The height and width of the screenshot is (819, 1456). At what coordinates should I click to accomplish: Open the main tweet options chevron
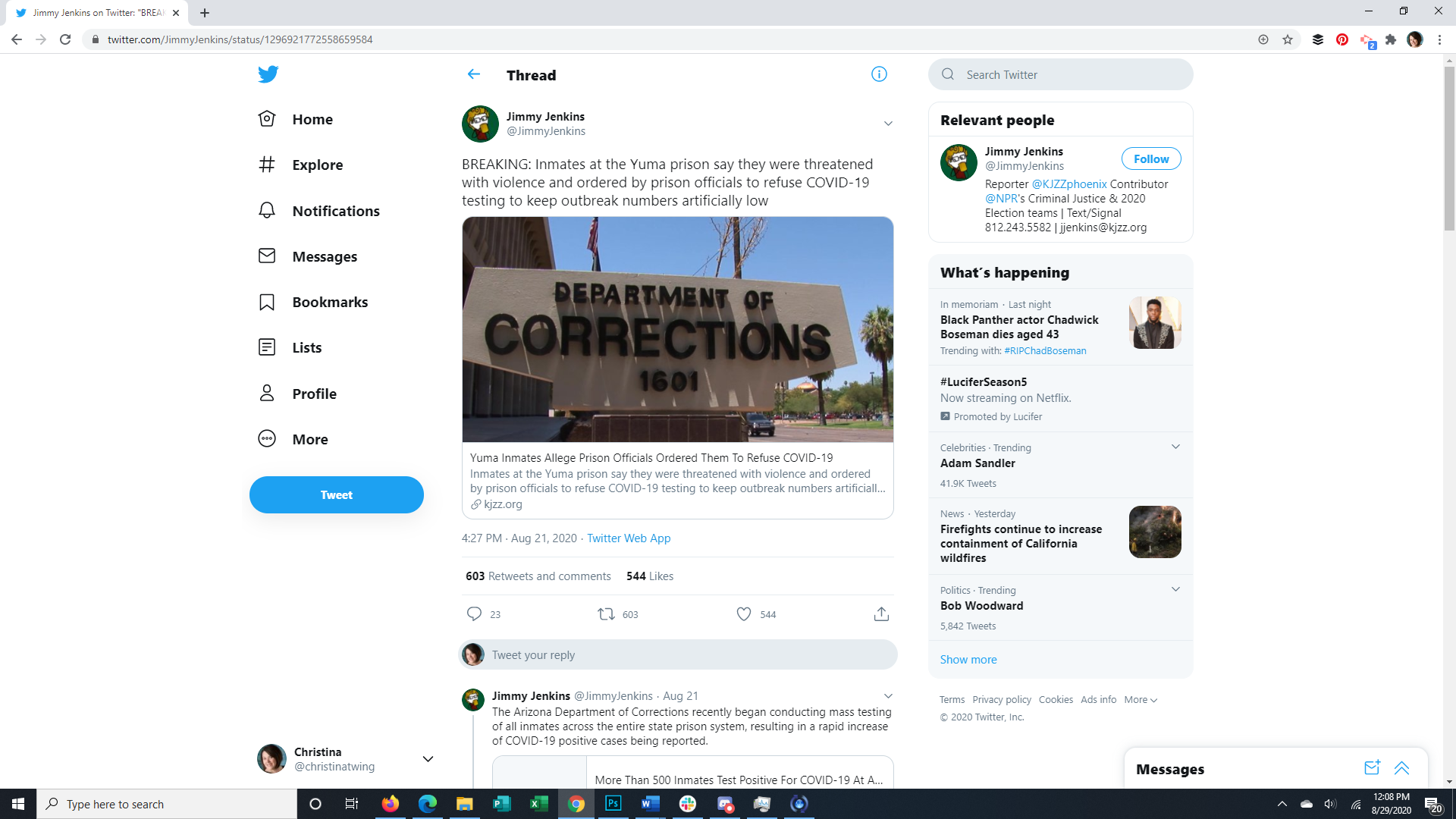pos(888,124)
